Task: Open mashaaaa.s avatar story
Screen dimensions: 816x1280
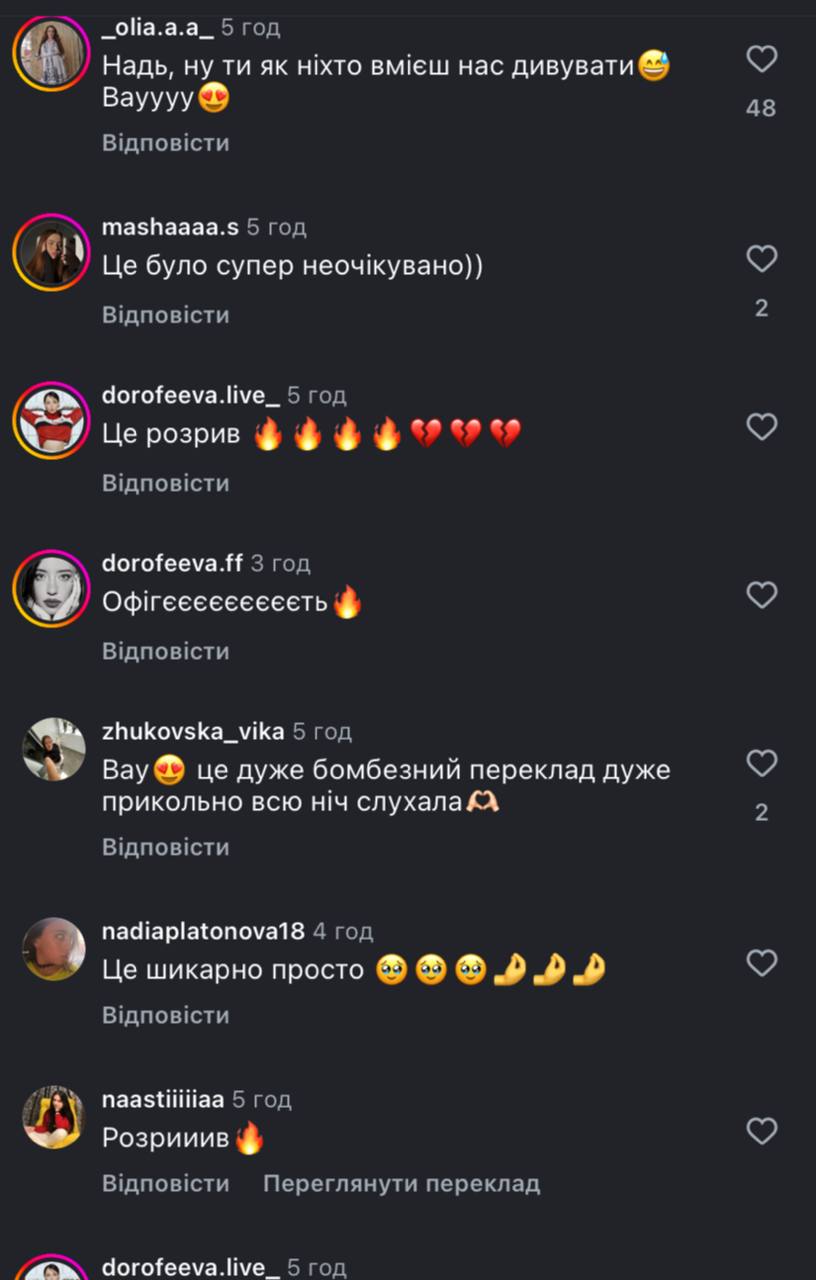Action: 52,252
